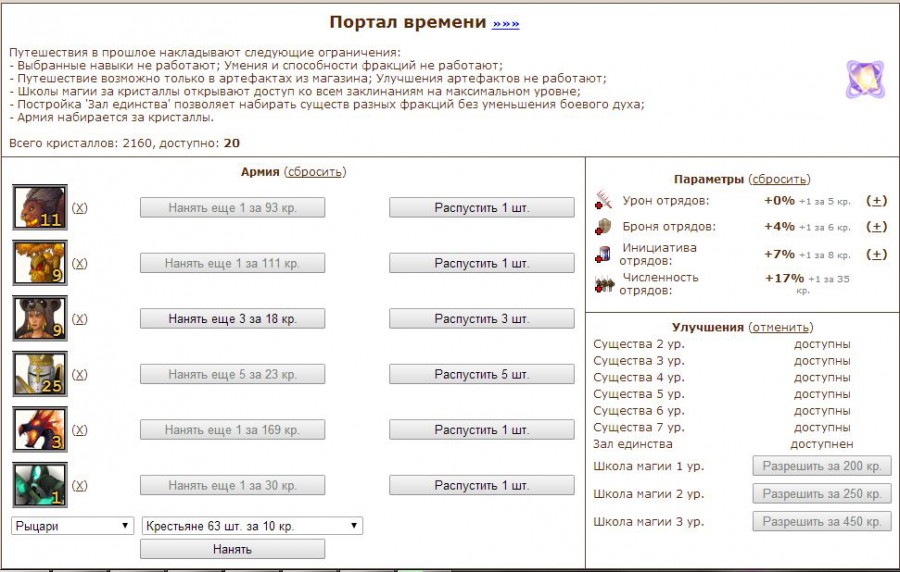Click the bear-hood woman portrait with 9 units
Image resolution: width=900 pixels, height=572 pixels.
point(40,318)
